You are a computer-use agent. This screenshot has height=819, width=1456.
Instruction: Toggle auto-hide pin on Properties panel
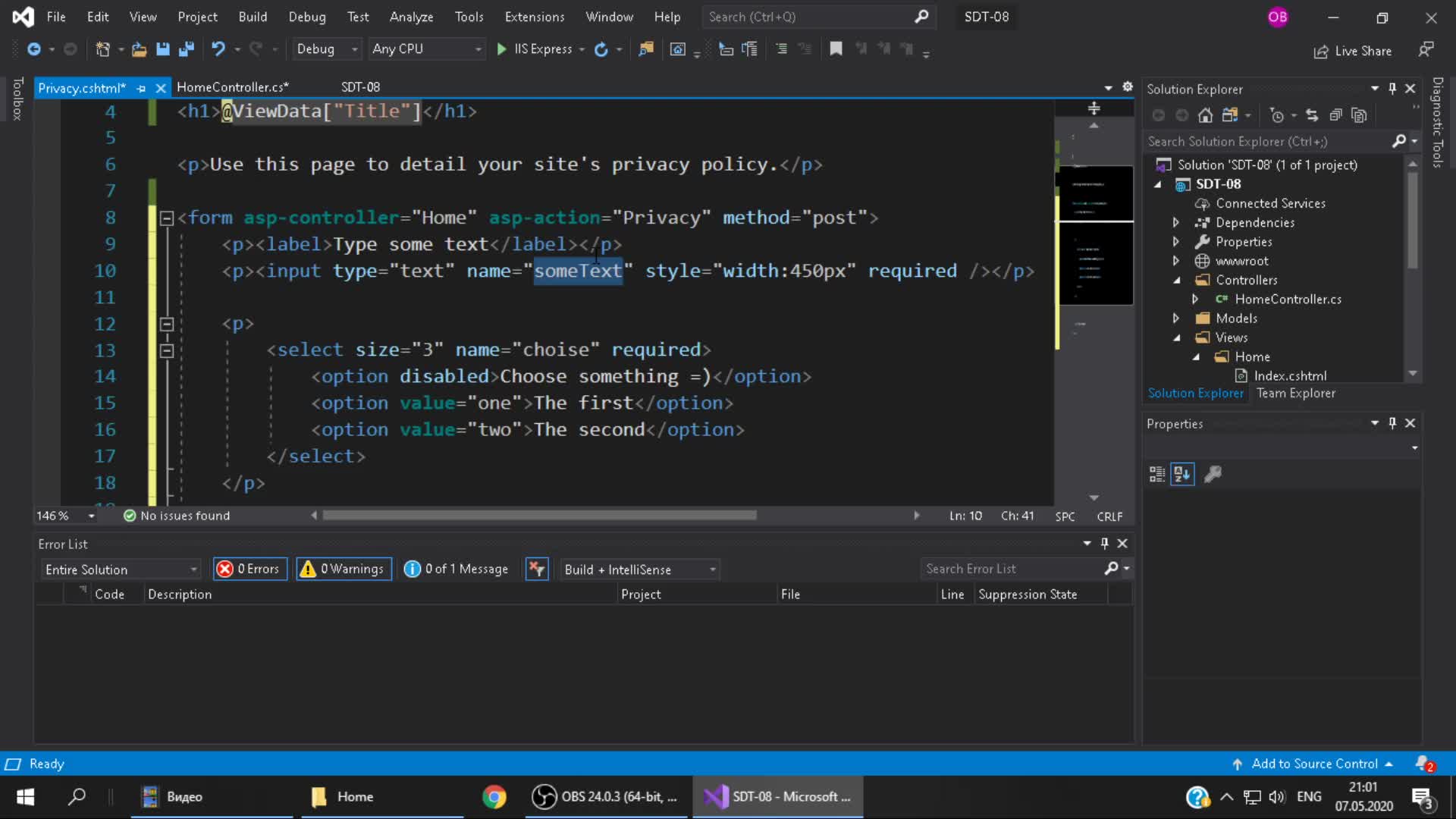point(1392,423)
